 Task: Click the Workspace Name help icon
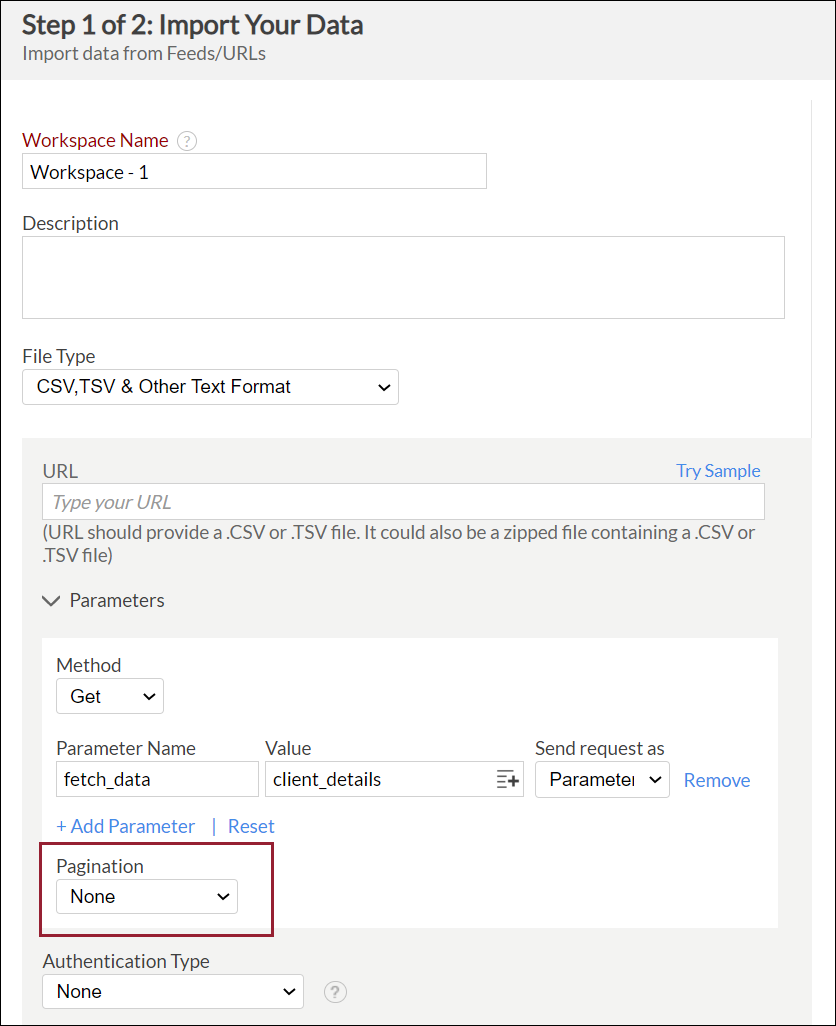187,141
